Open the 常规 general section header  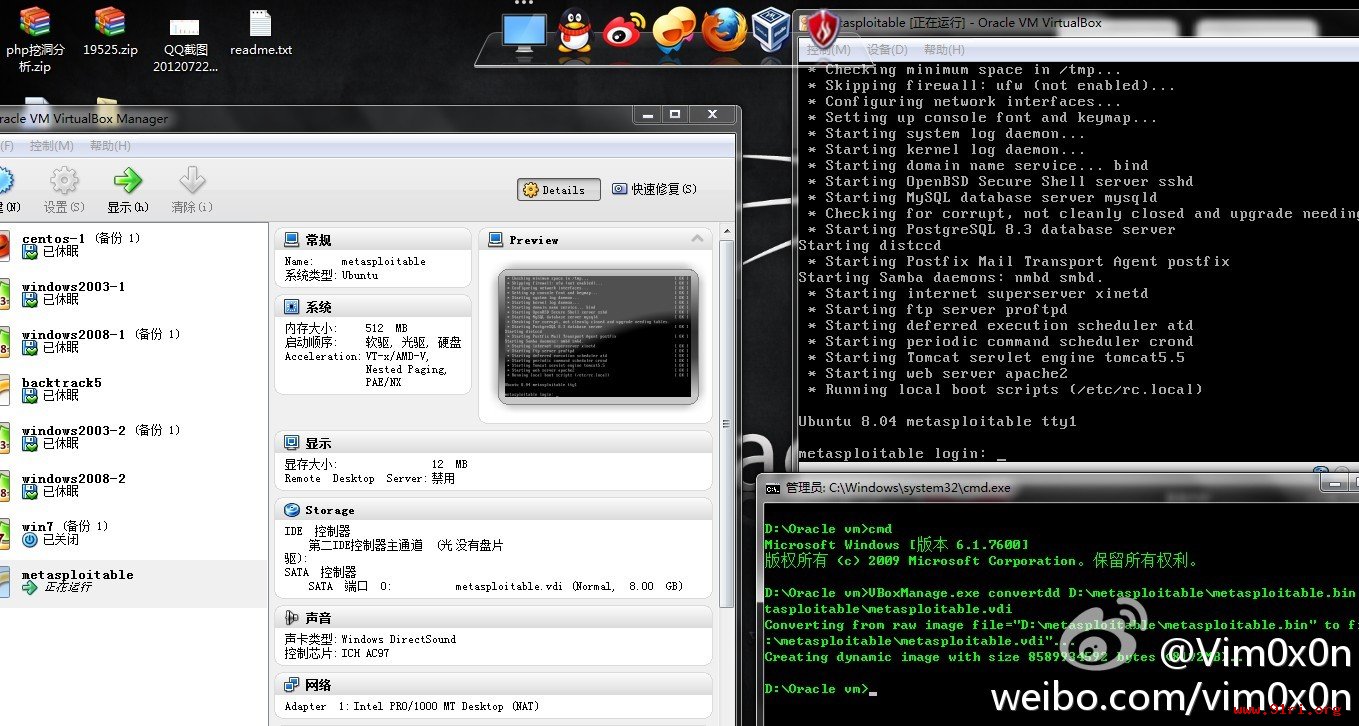coord(372,240)
